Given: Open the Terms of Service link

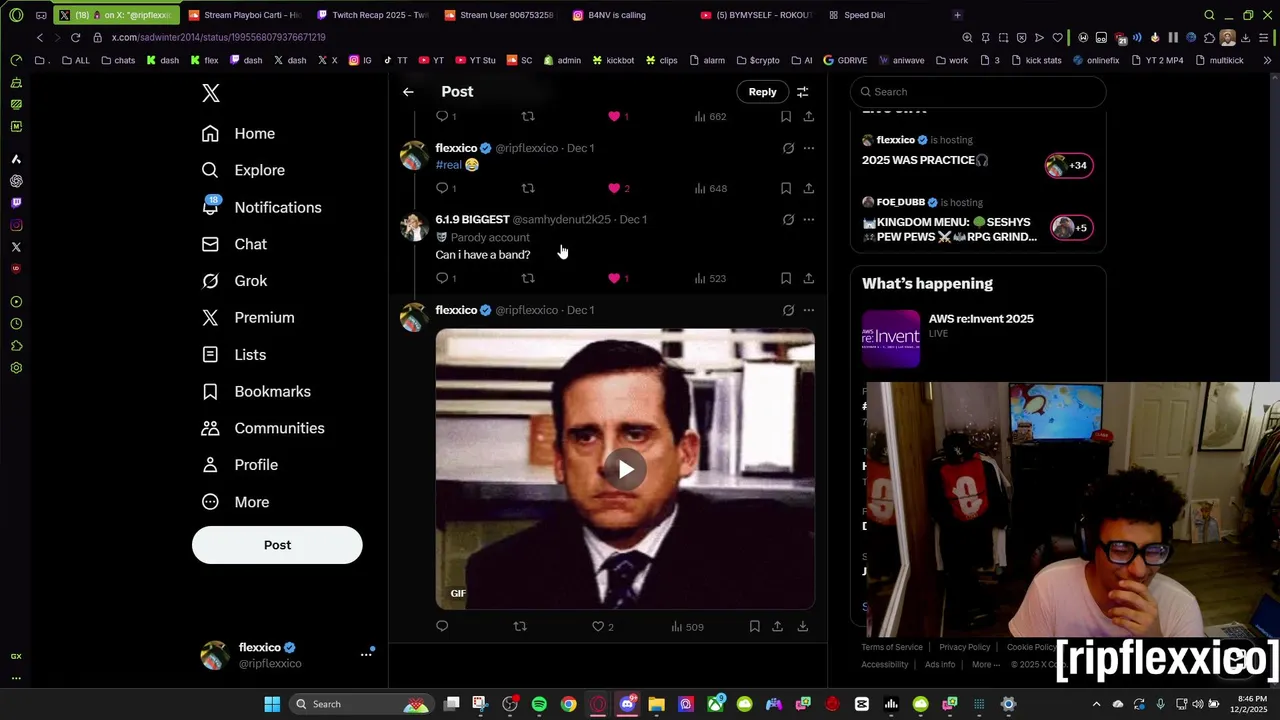Looking at the screenshot, I should pos(892,647).
